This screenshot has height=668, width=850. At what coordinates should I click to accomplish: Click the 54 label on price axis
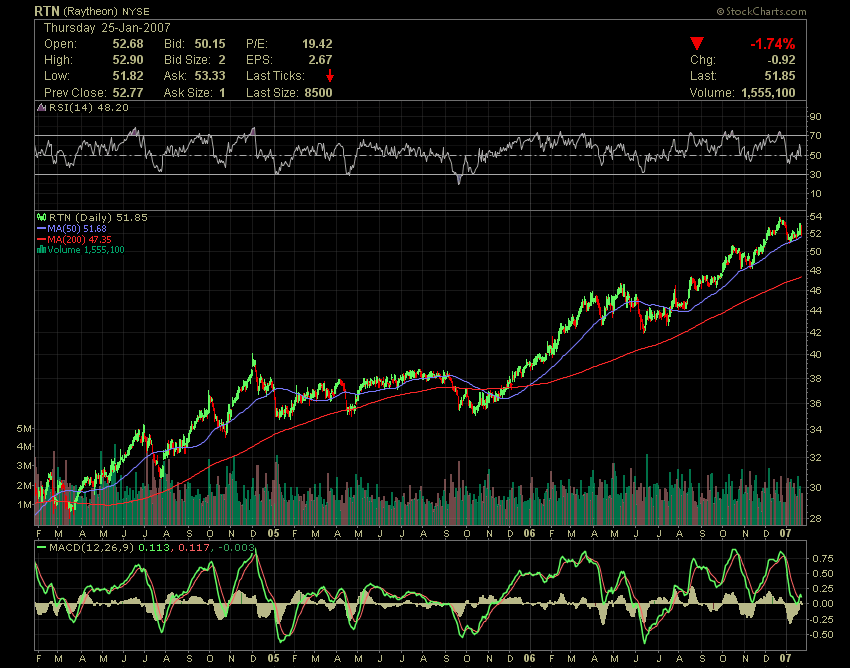pos(815,216)
